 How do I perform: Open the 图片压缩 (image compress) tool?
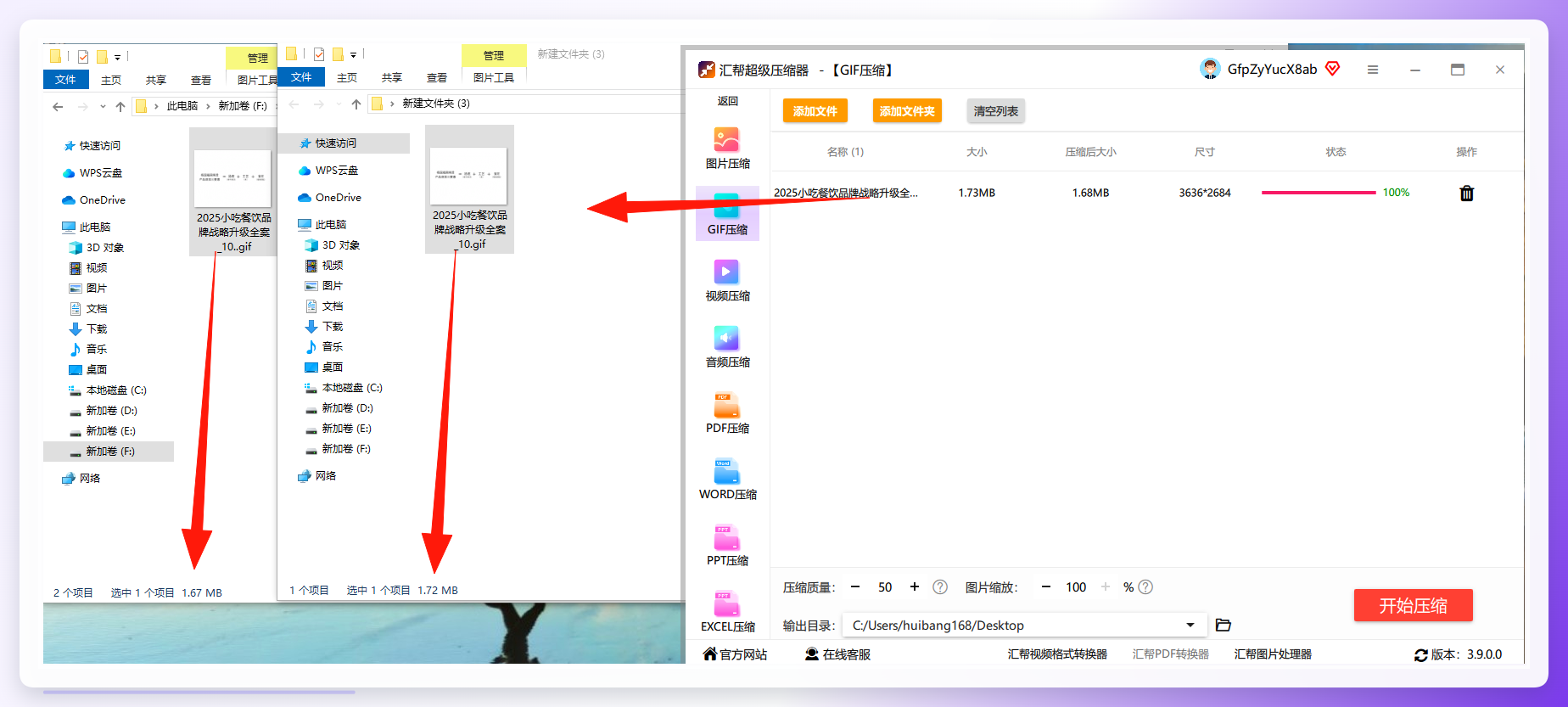coord(727,148)
